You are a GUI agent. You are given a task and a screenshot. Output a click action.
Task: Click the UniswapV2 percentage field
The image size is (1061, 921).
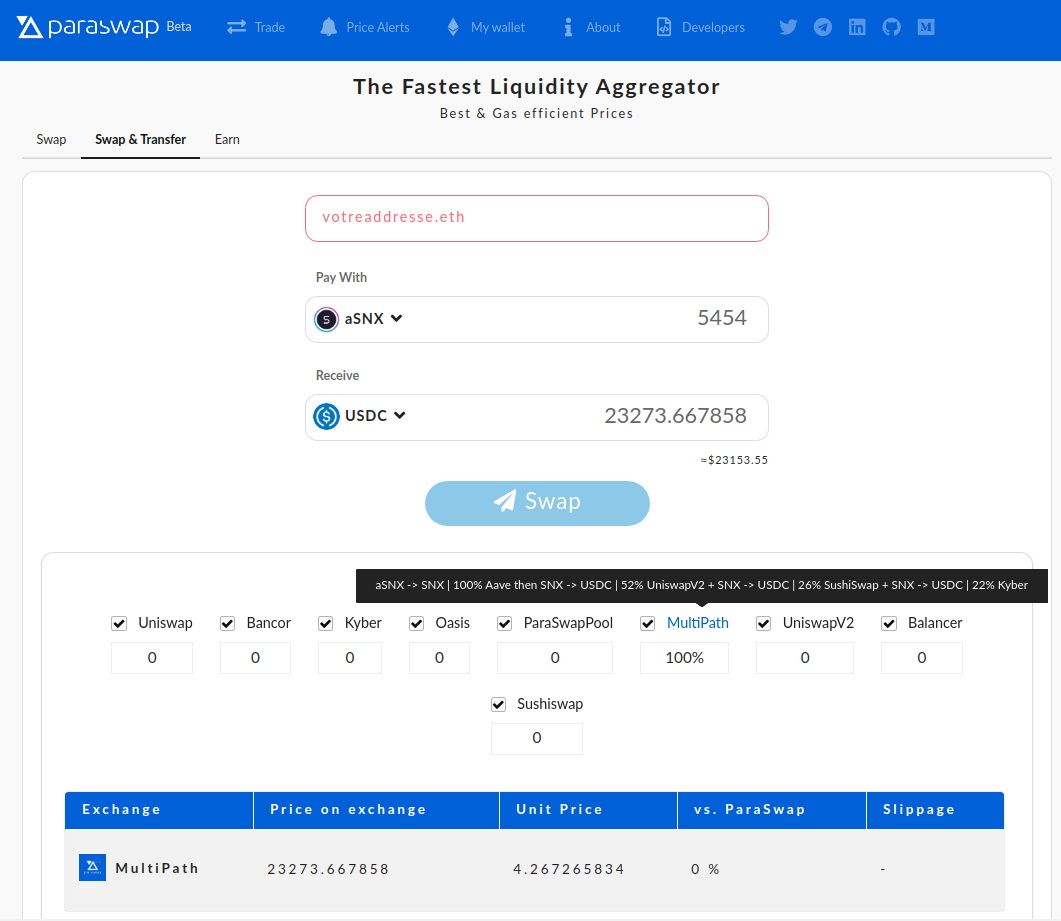[x=805, y=658]
